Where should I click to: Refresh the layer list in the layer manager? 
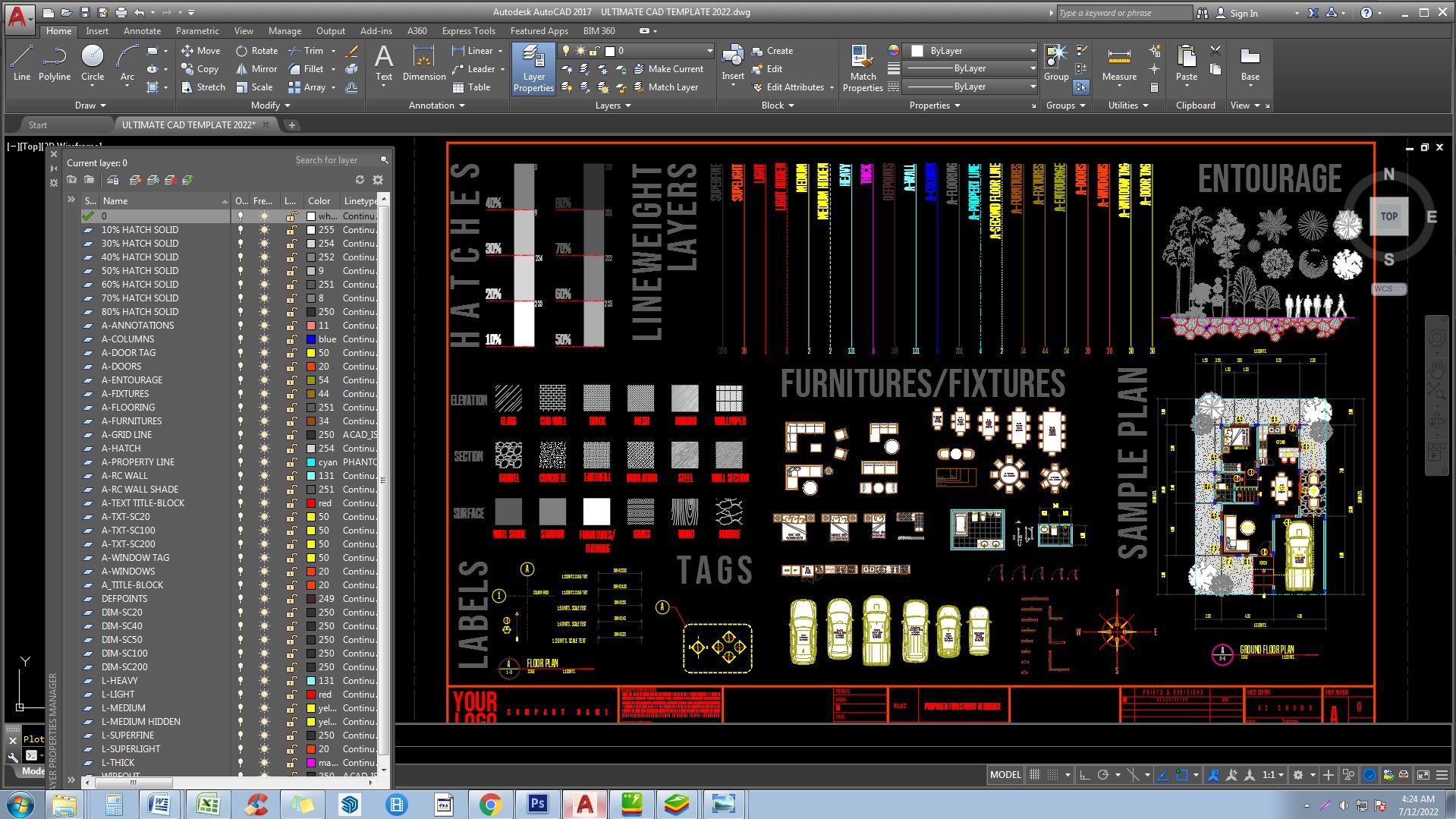(360, 180)
